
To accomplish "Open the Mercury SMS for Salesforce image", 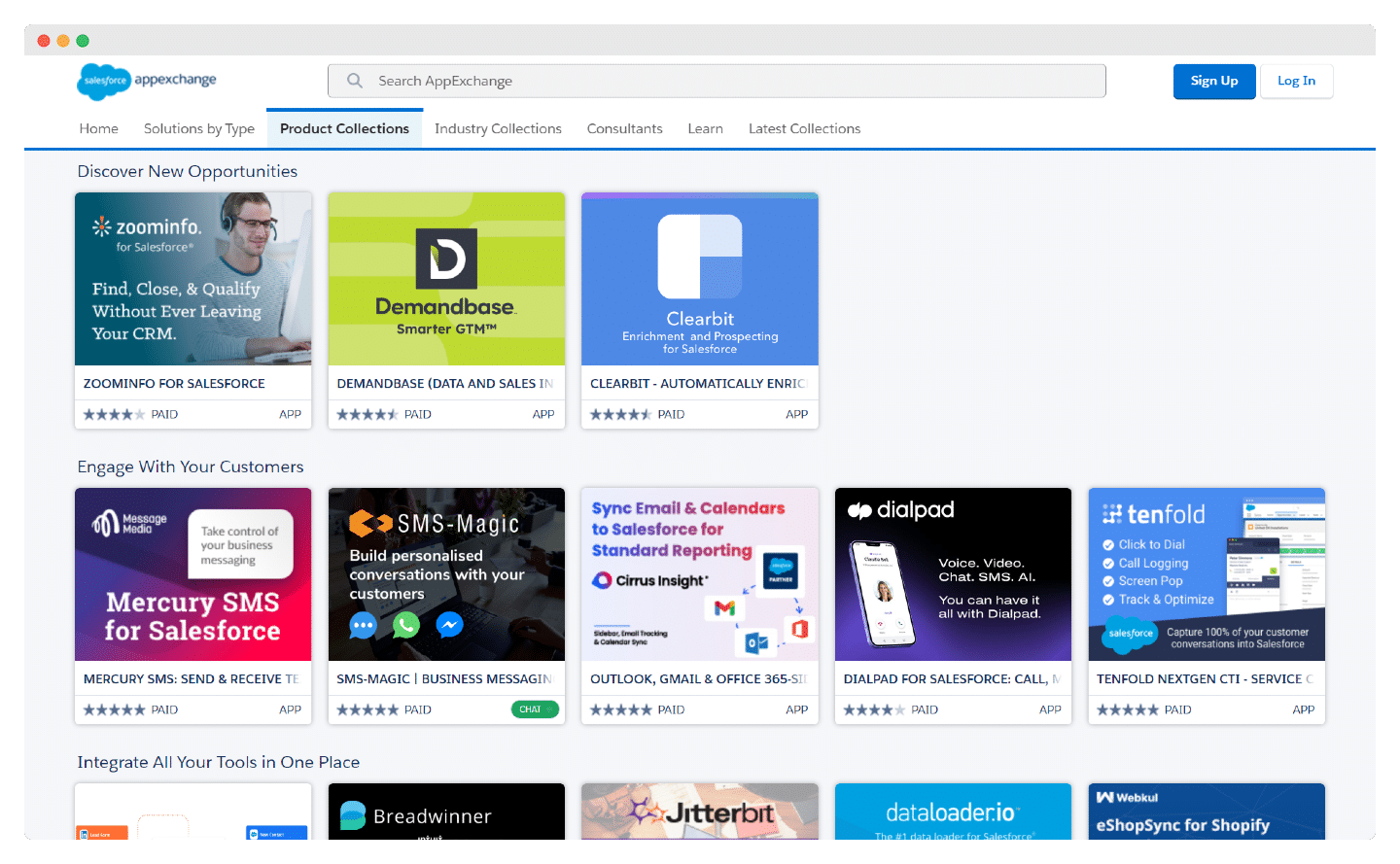I will 193,574.
